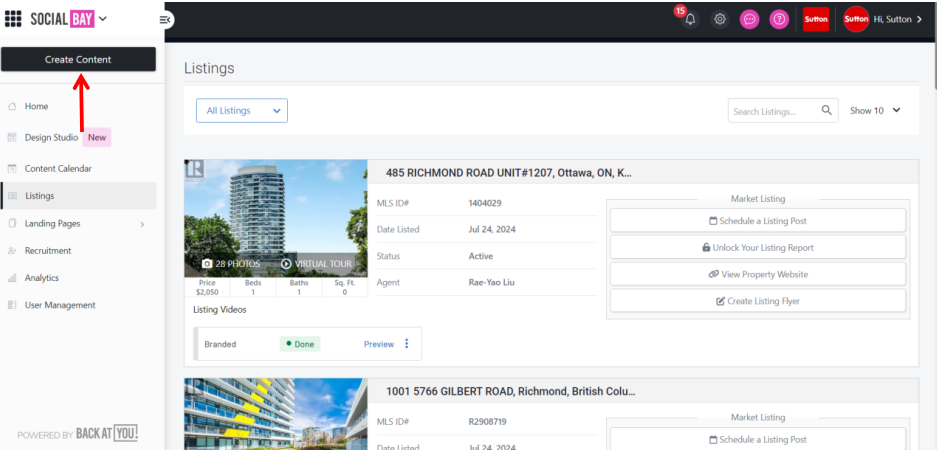
Task: Click 485 Richmond Road Unit#1207 address title
Action: tap(509, 173)
